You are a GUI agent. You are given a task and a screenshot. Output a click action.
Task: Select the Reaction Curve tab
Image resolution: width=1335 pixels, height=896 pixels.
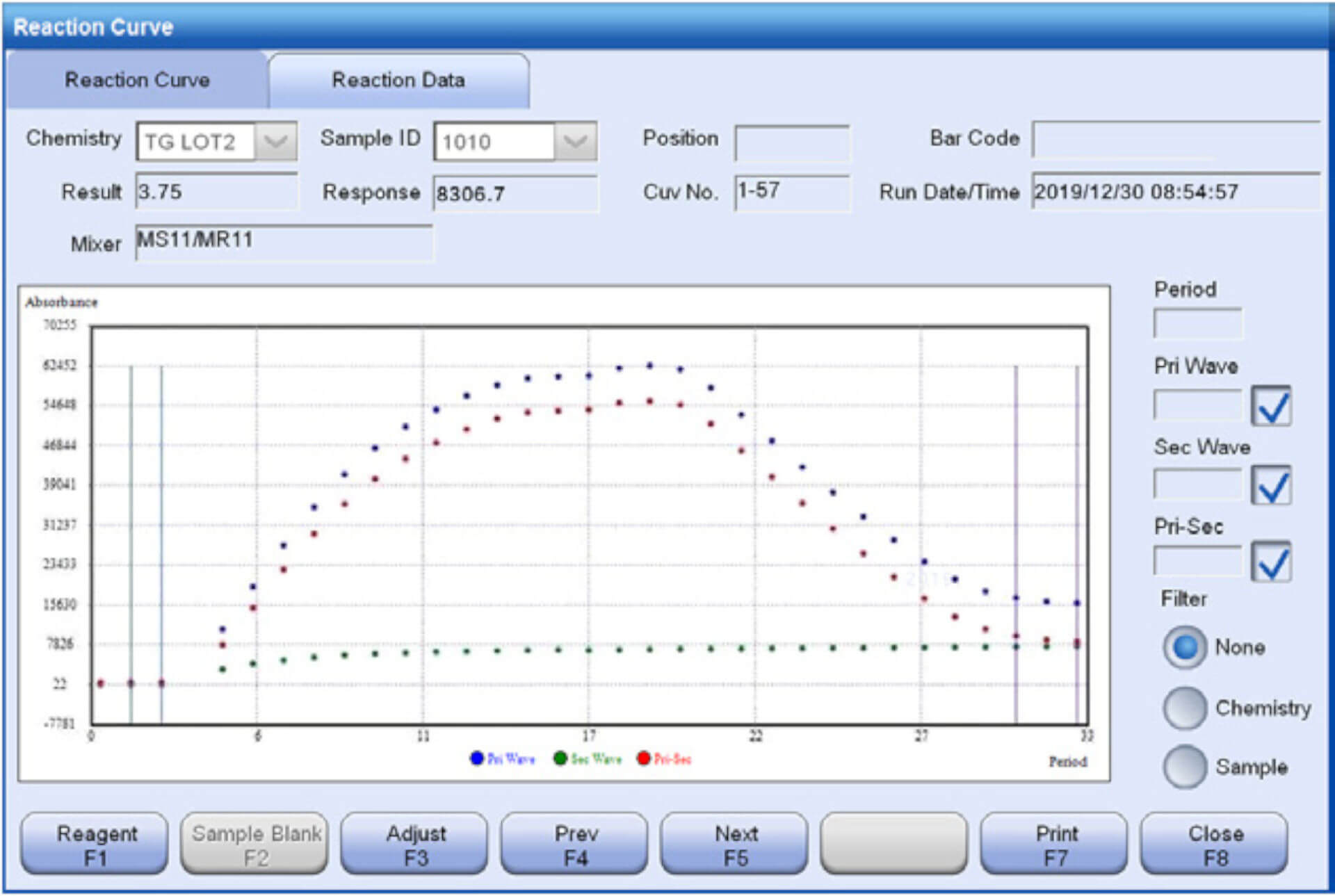click(137, 80)
